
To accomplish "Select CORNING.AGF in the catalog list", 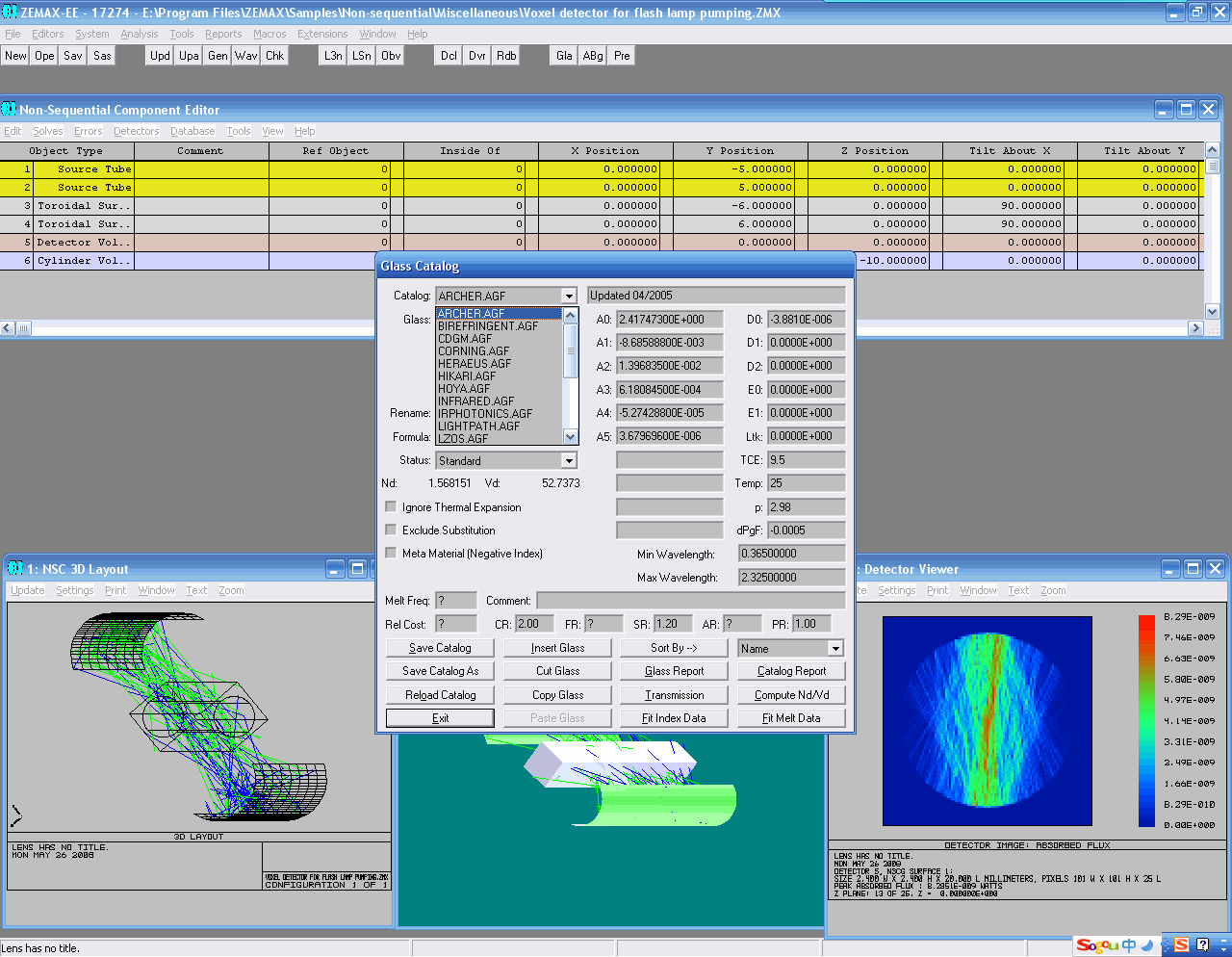I will tap(474, 351).
